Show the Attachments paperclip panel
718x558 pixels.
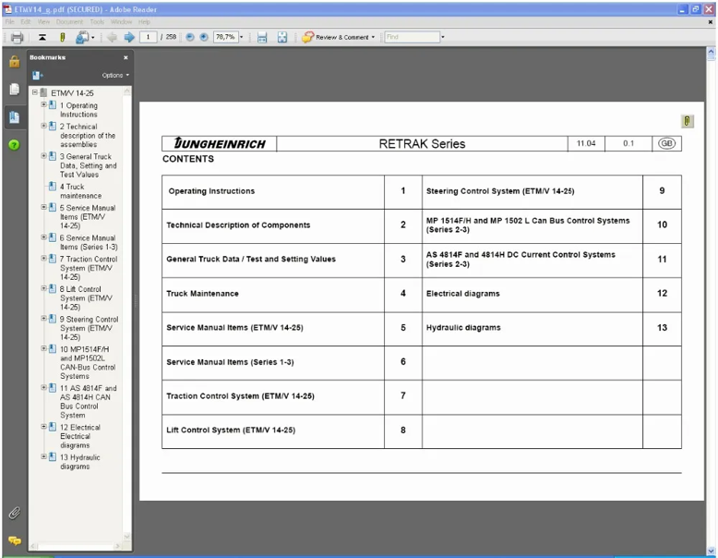[14, 513]
